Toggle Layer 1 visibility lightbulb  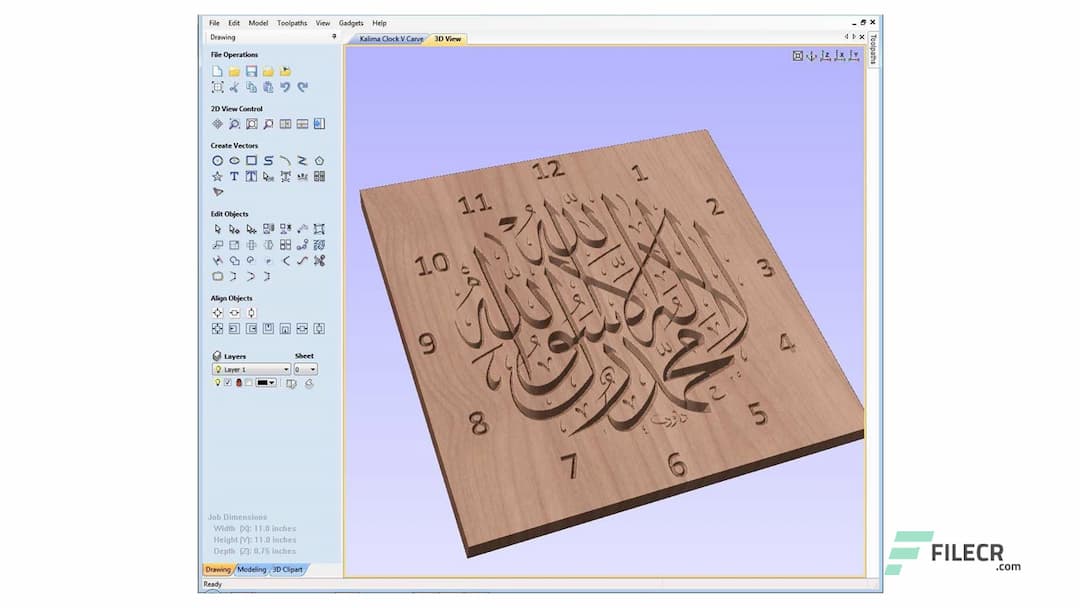tap(217, 382)
